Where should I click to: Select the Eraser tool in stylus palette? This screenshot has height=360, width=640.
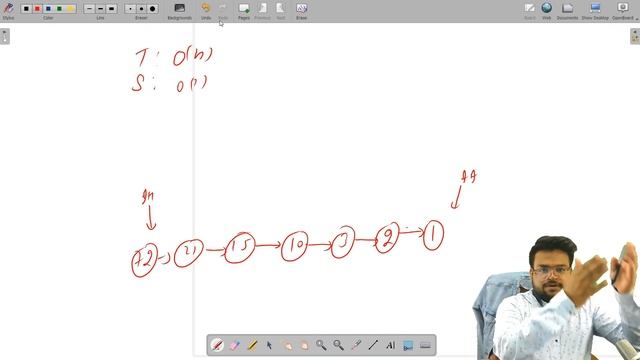click(x=235, y=345)
